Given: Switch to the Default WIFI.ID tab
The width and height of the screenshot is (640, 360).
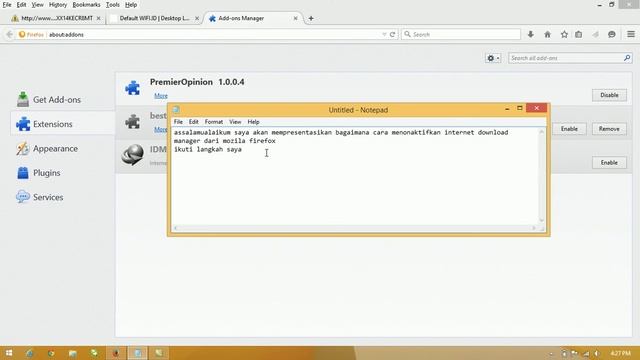Looking at the screenshot, I should coord(154,18).
